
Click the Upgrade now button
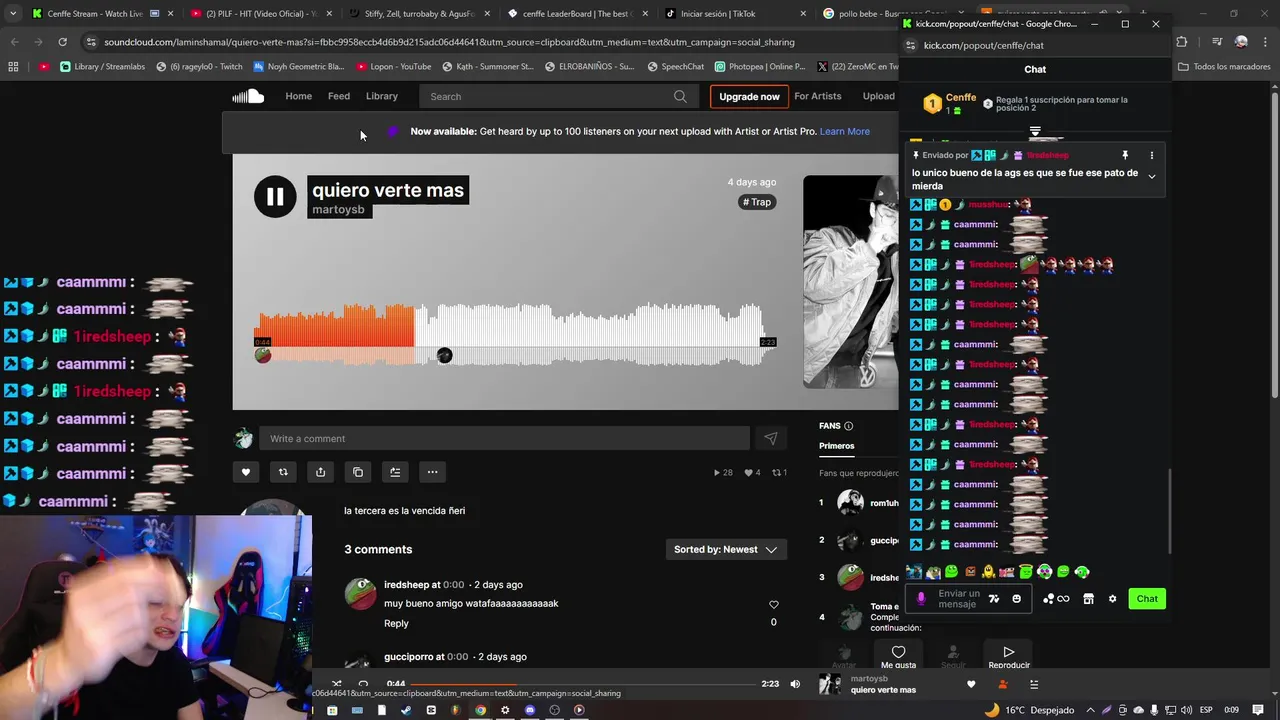749,96
